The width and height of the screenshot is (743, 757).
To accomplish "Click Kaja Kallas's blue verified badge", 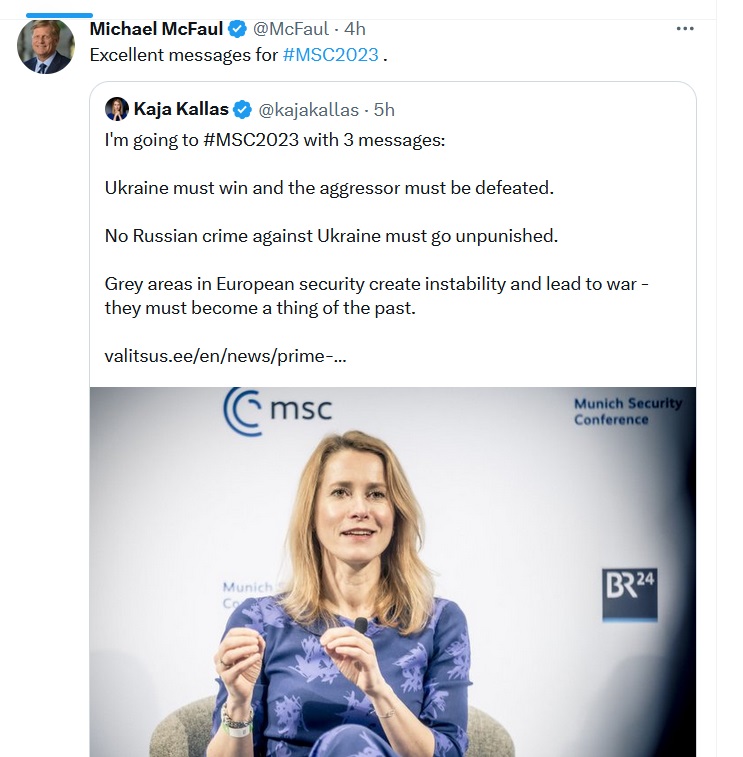I will tap(243, 109).
